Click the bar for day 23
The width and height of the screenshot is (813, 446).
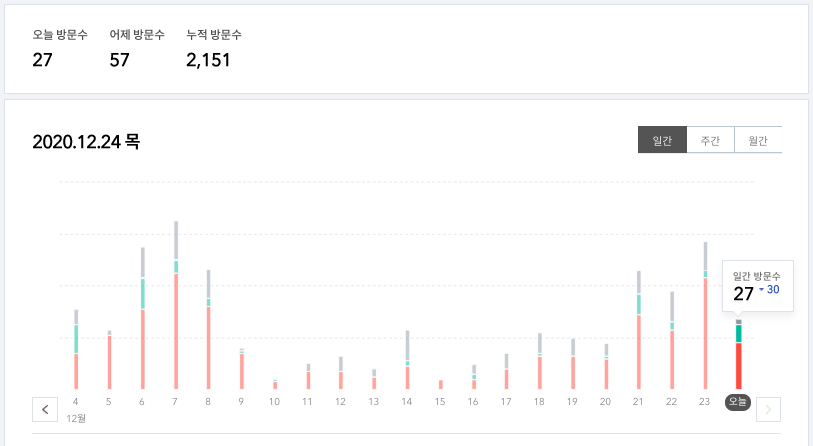(x=705, y=316)
